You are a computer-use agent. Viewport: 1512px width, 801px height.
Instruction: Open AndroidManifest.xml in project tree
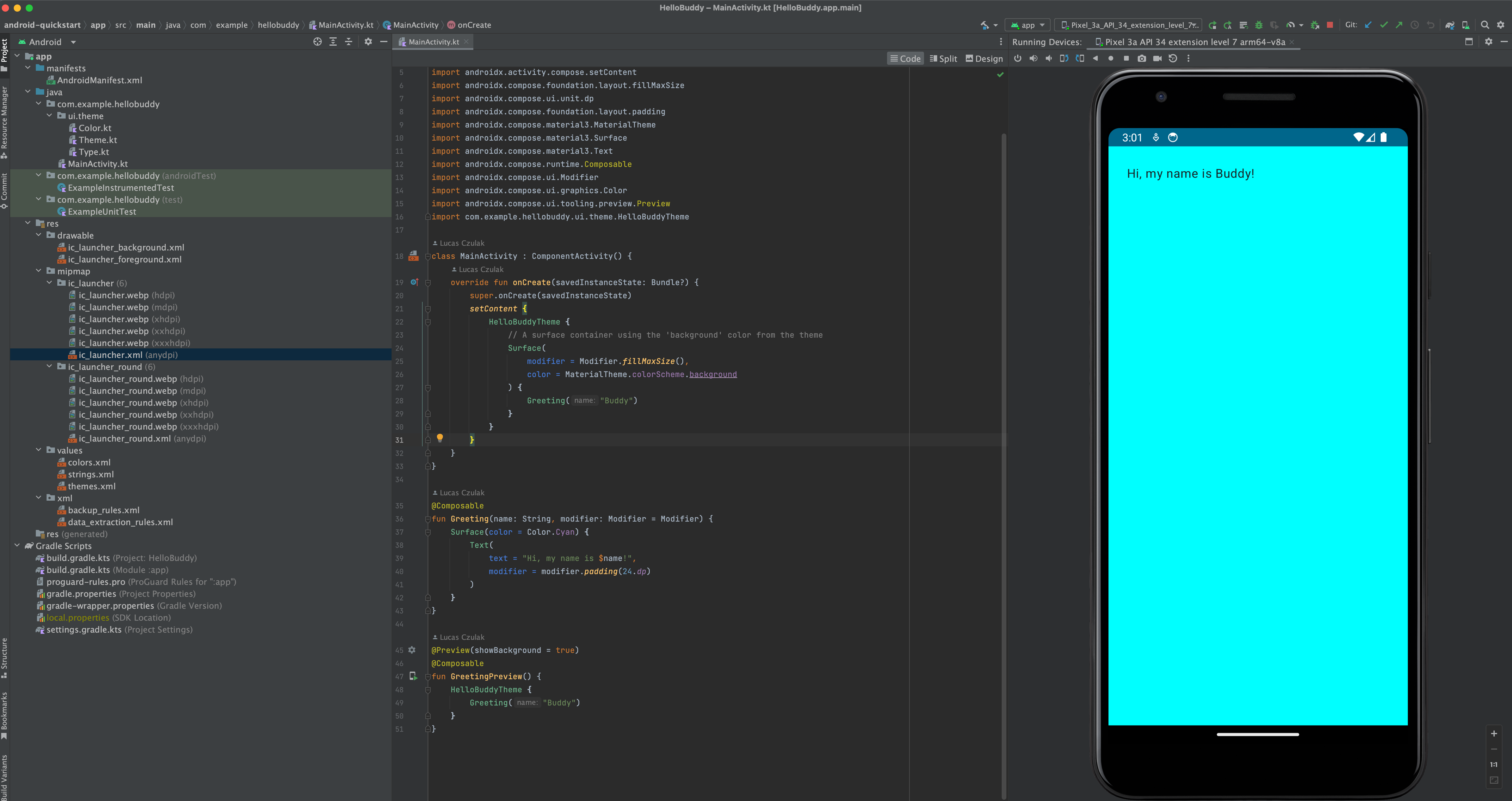[95, 80]
